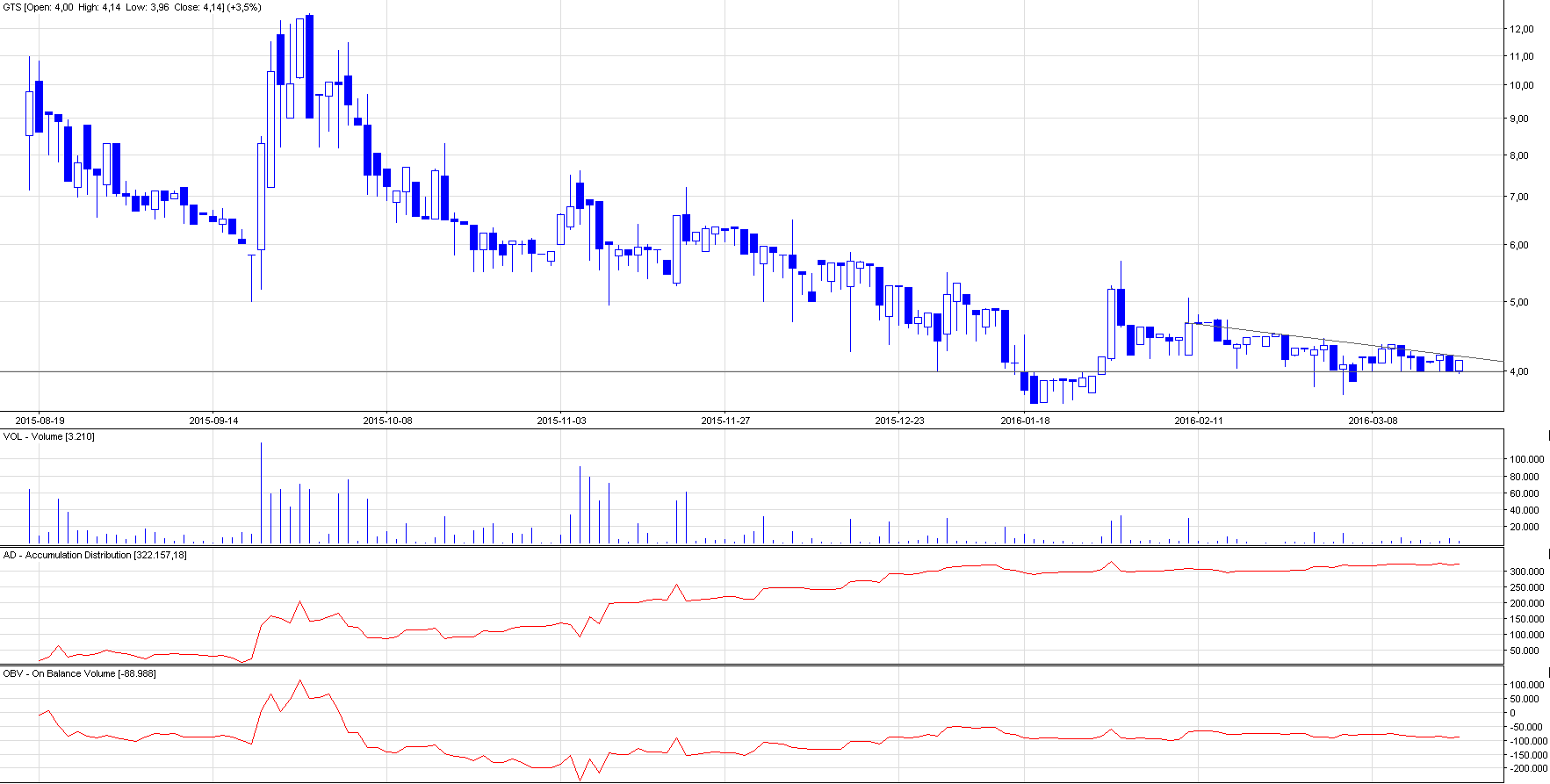Select the OBV - On Balance Volume title
The height and width of the screenshot is (784, 1550).
click(80, 673)
